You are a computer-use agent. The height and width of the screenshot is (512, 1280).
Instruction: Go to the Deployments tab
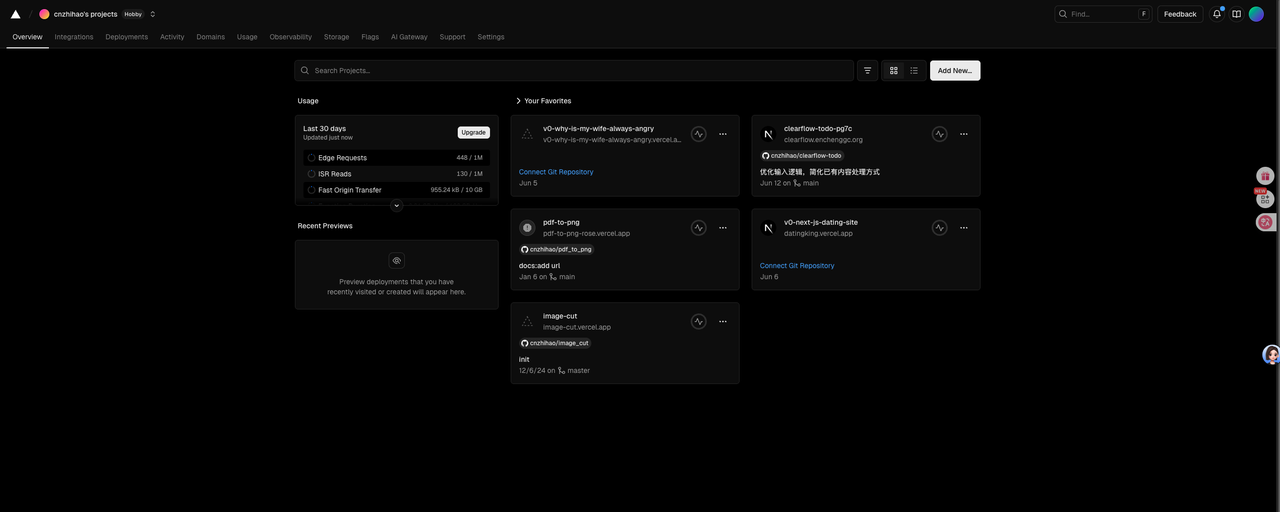pos(126,37)
